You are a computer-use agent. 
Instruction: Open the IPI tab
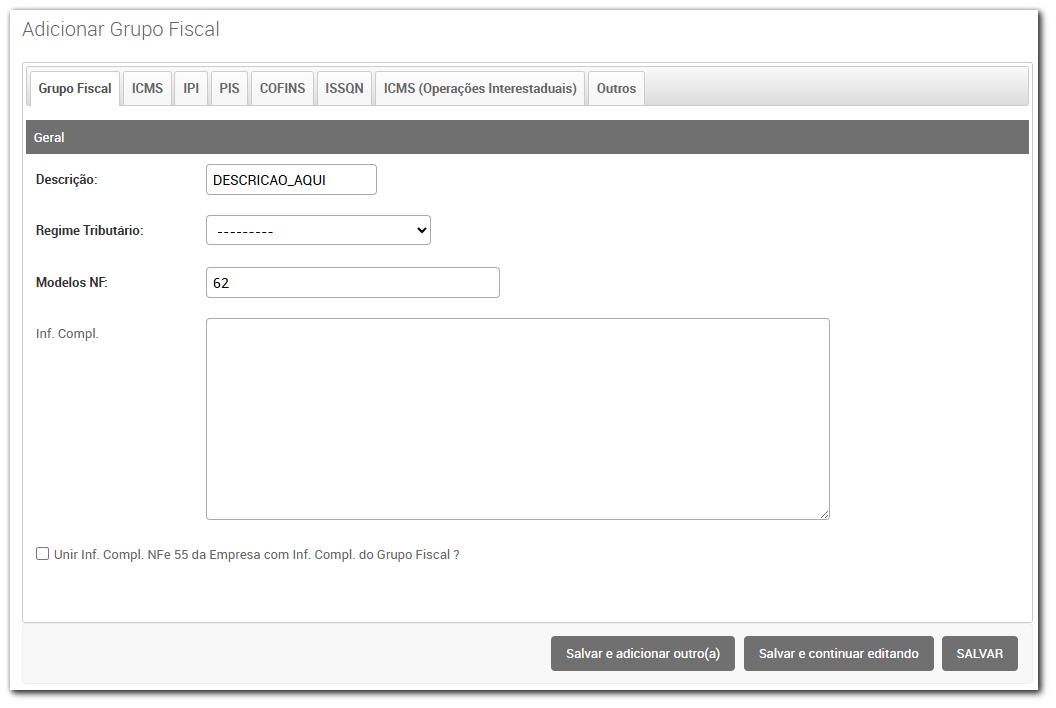191,88
